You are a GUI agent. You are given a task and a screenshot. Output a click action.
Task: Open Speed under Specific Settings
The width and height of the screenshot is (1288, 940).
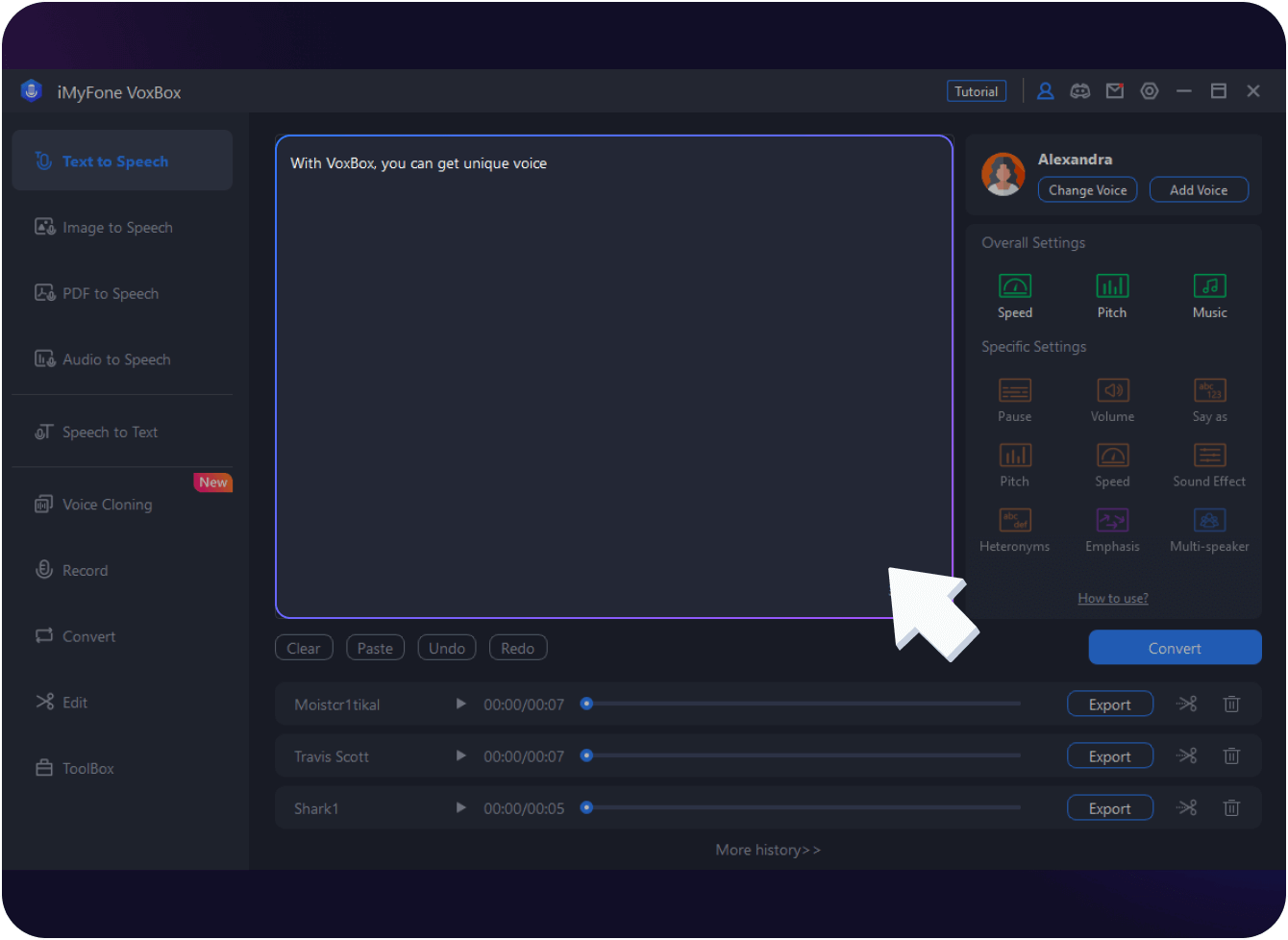click(1112, 465)
